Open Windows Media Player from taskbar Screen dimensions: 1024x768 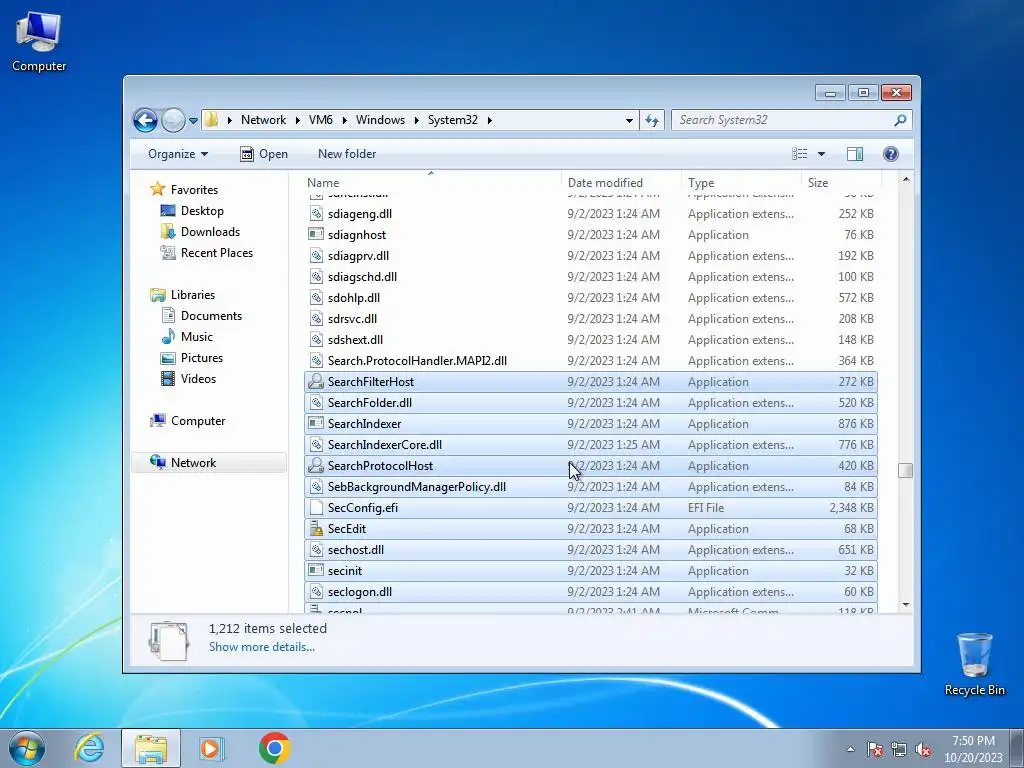click(x=211, y=748)
